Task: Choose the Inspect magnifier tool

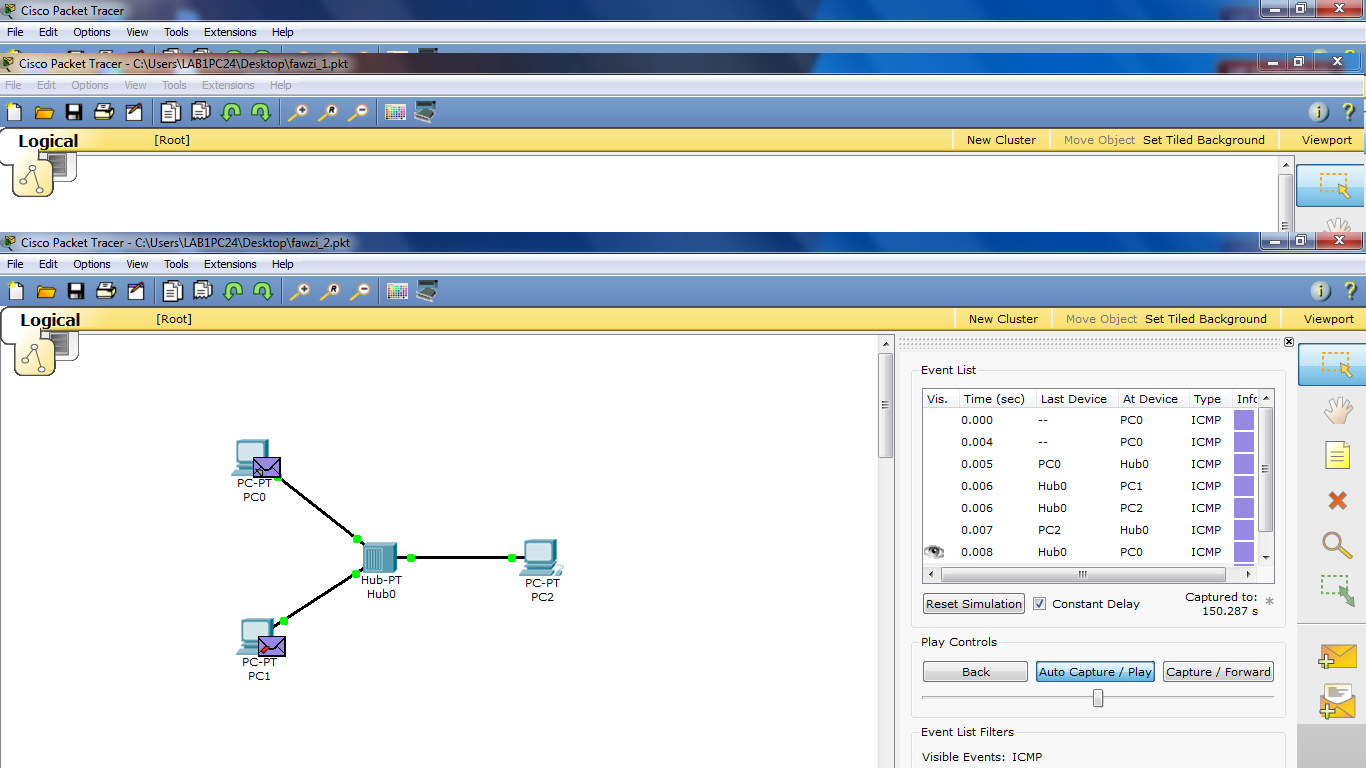Action: (1337, 545)
